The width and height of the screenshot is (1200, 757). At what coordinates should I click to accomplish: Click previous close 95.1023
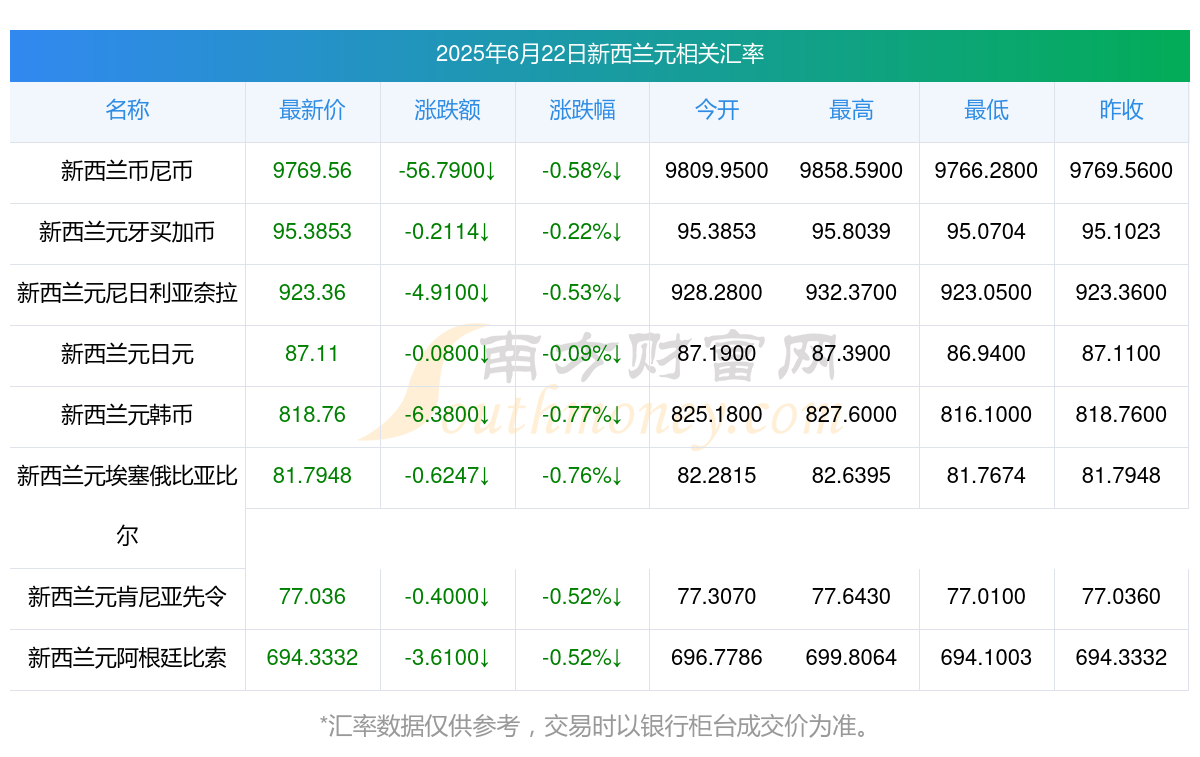1121,232
